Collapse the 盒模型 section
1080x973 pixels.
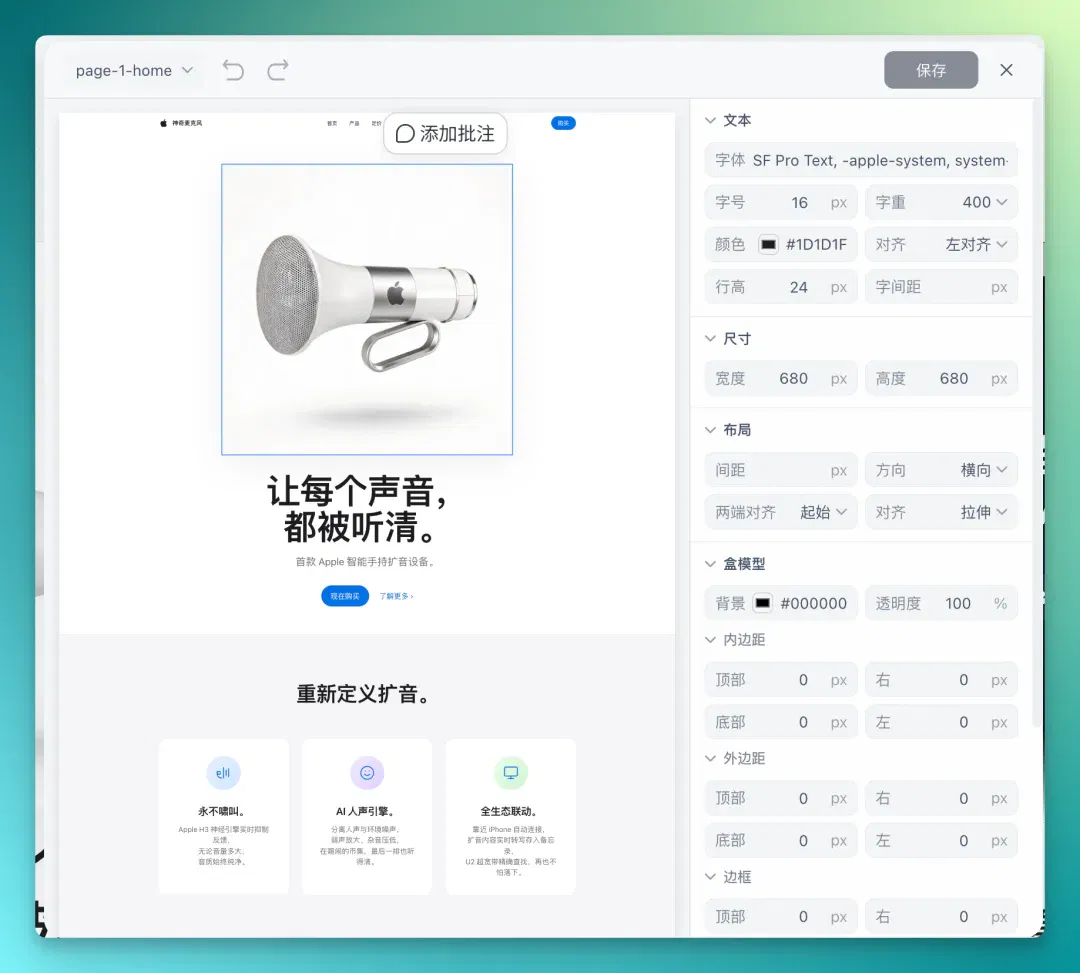point(710,564)
